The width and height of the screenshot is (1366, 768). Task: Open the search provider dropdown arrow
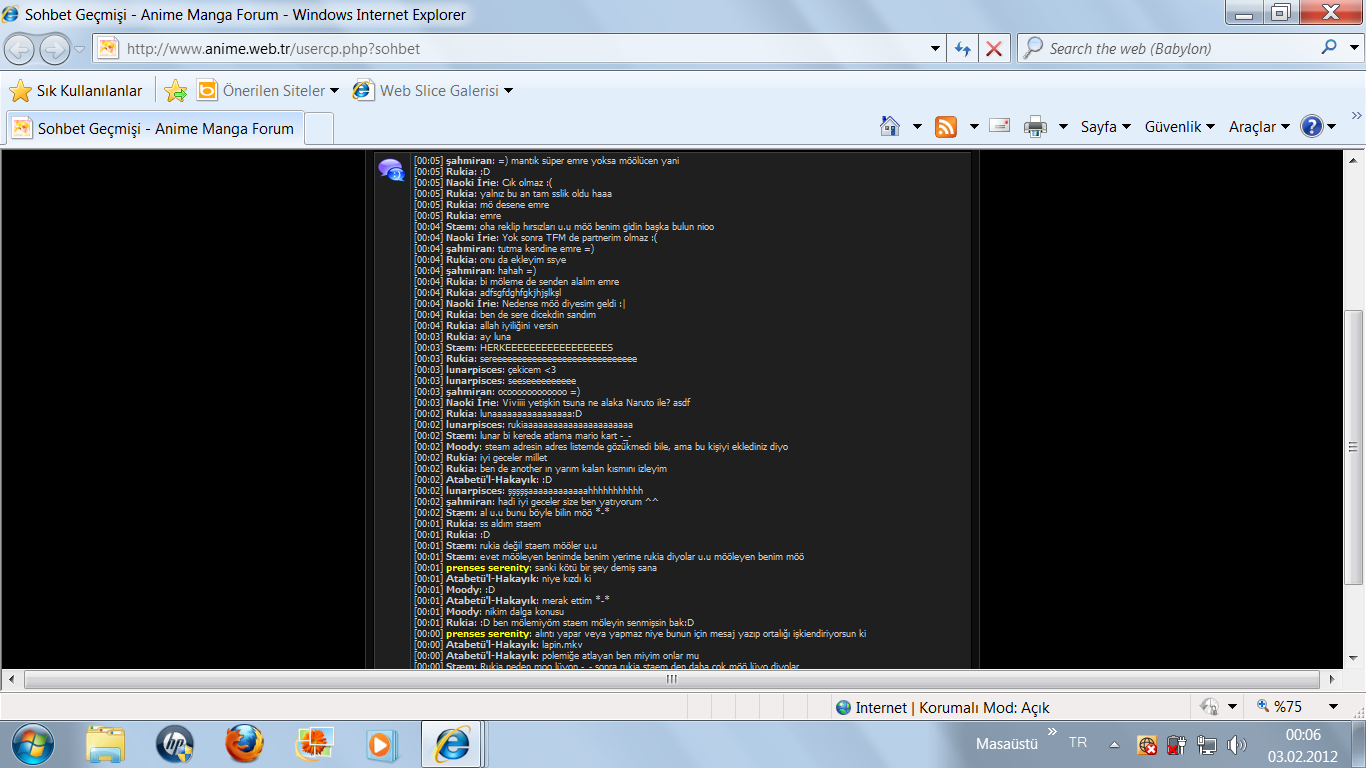(1354, 48)
